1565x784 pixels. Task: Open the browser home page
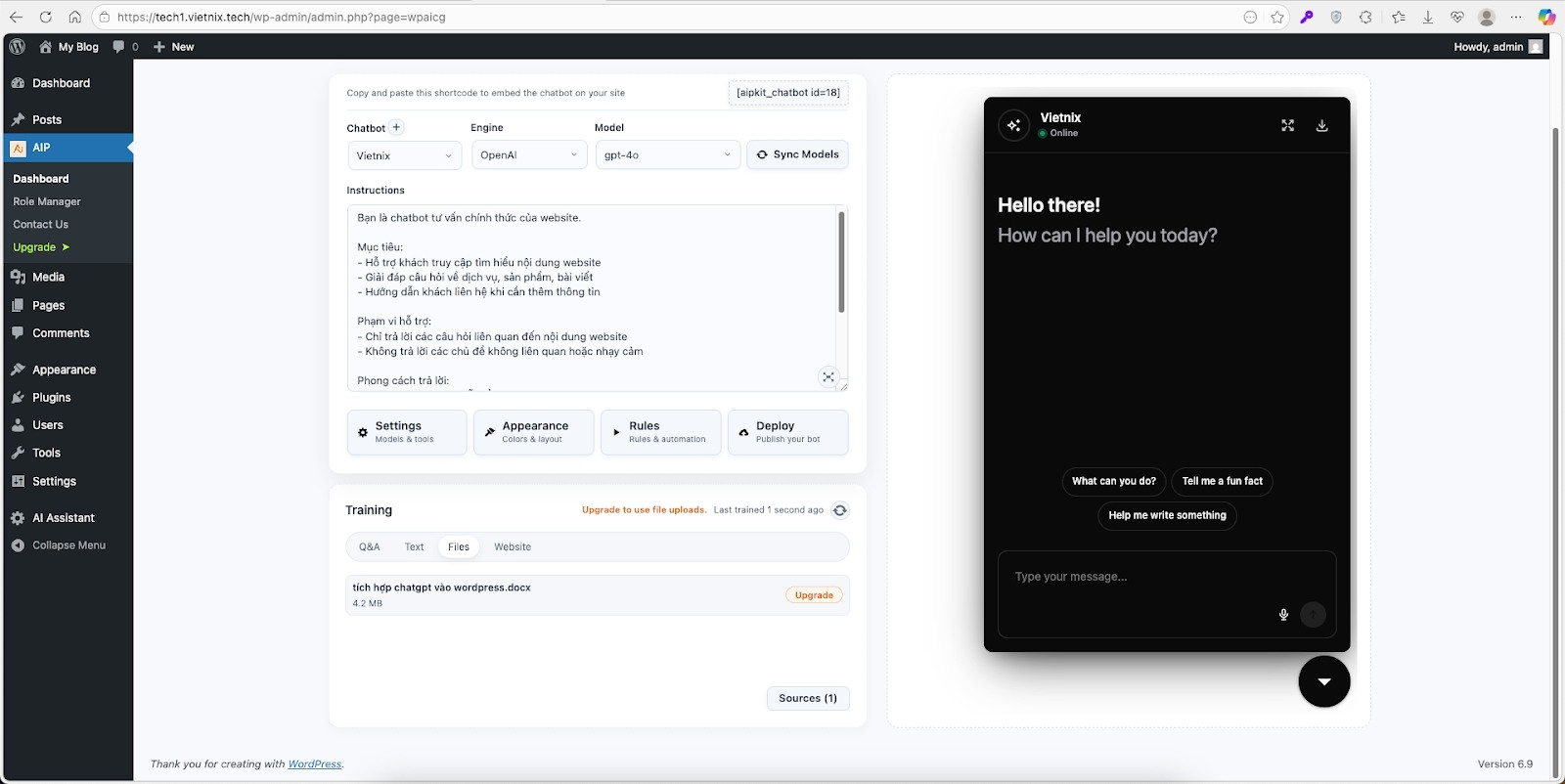(x=74, y=17)
